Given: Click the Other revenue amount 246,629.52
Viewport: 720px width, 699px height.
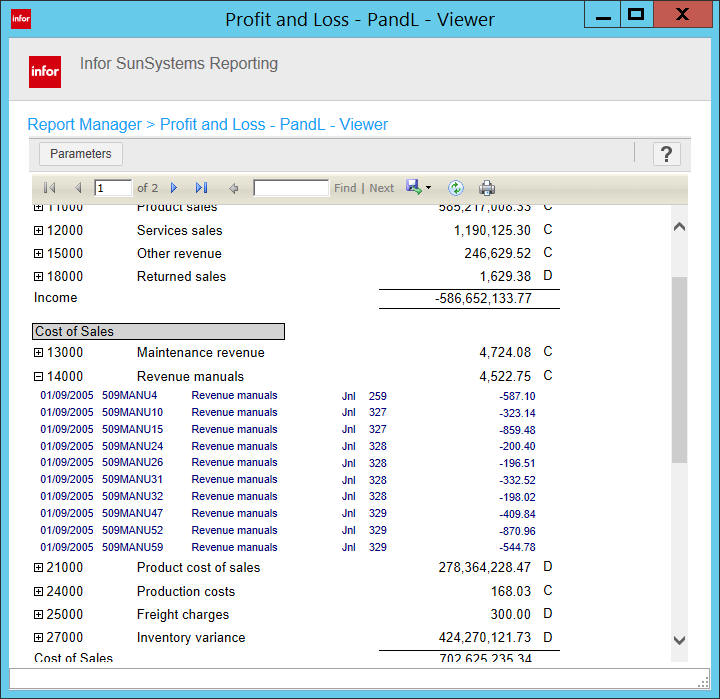Looking at the screenshot, I should (497, 254).
